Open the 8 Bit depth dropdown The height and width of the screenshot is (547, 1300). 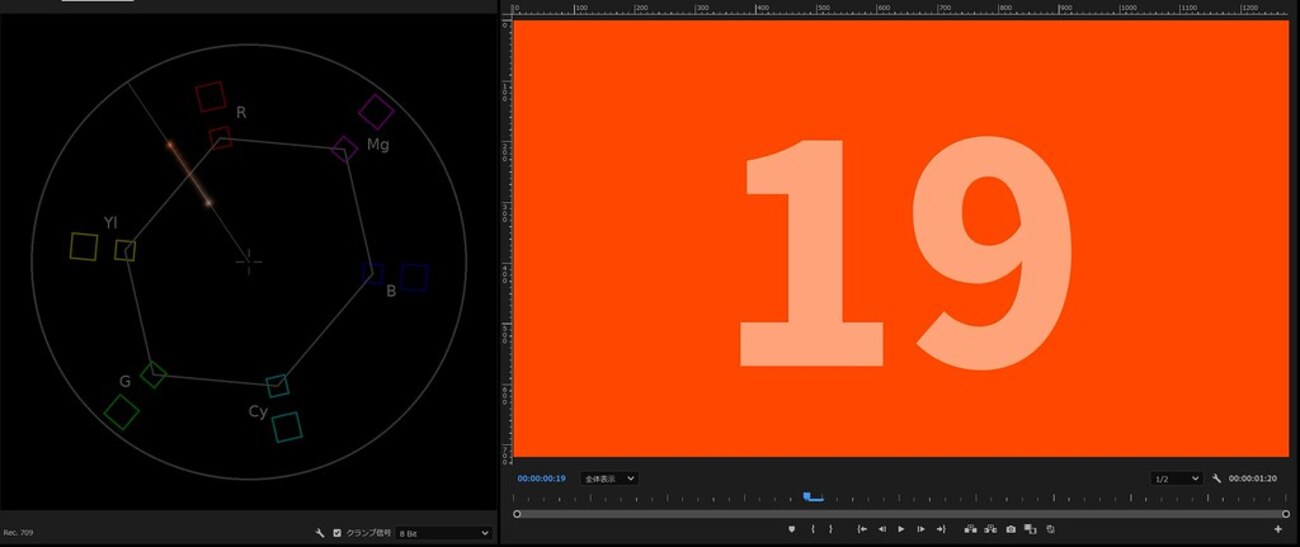pyautogui.click(x=444, y=534)
